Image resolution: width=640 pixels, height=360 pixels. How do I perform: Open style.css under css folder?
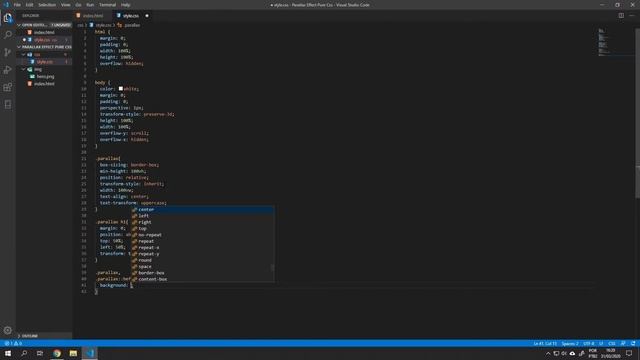click(44, 62)
